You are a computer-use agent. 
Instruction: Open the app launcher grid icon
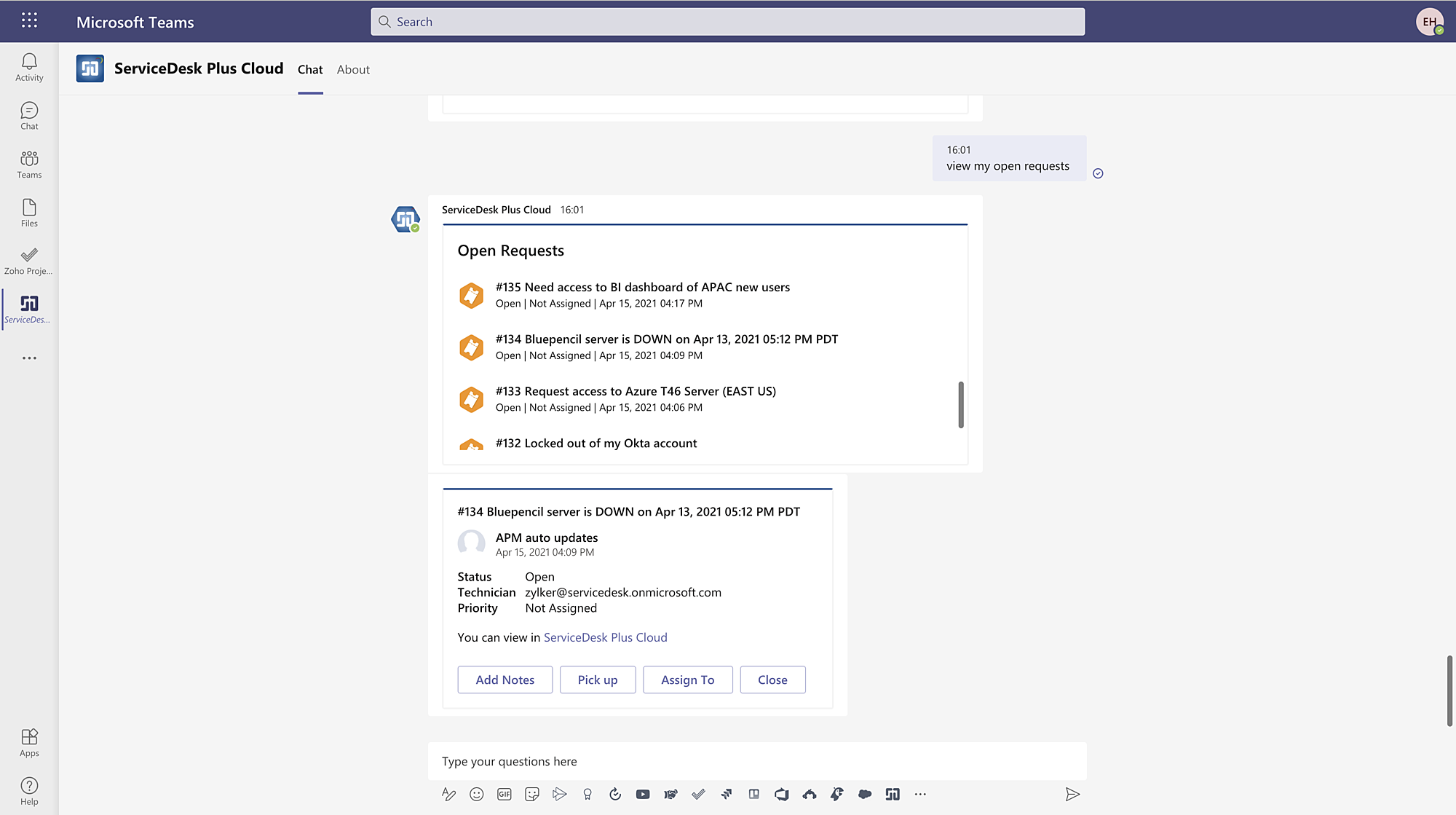point(29,20)
